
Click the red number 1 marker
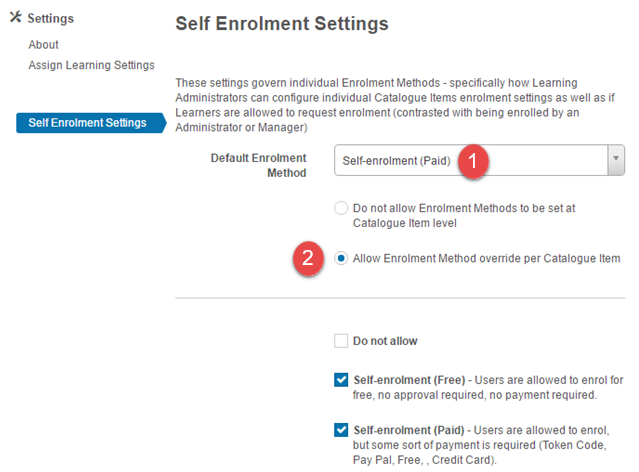point(476,159)
